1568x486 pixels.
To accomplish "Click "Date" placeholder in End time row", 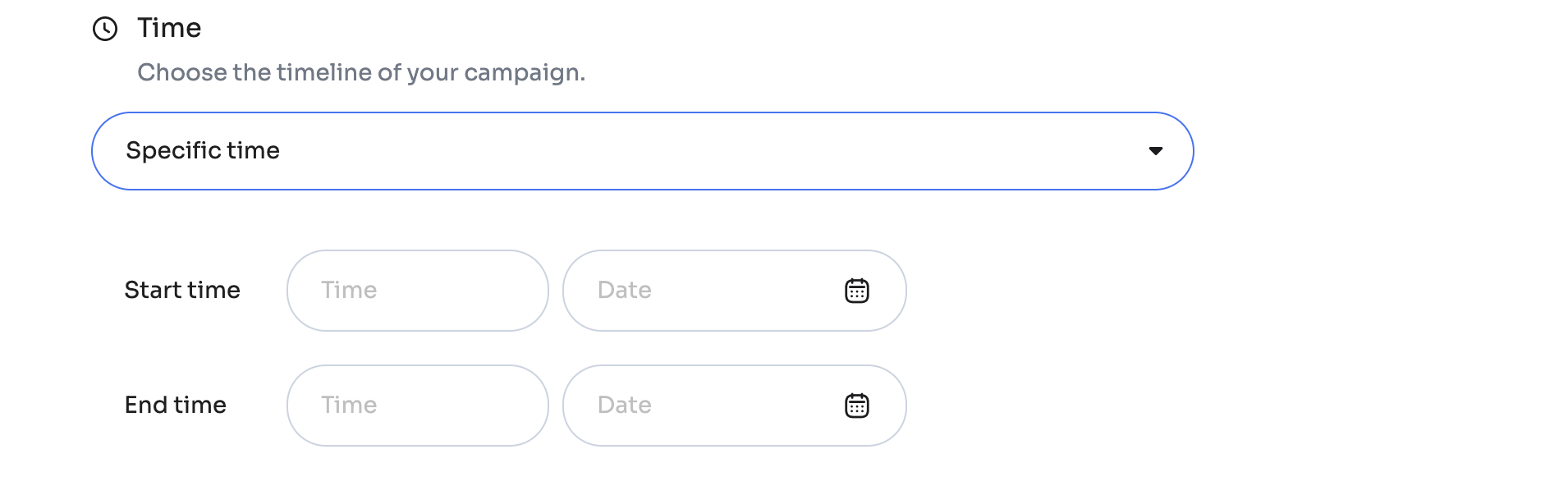I will (x=625, y=406).
